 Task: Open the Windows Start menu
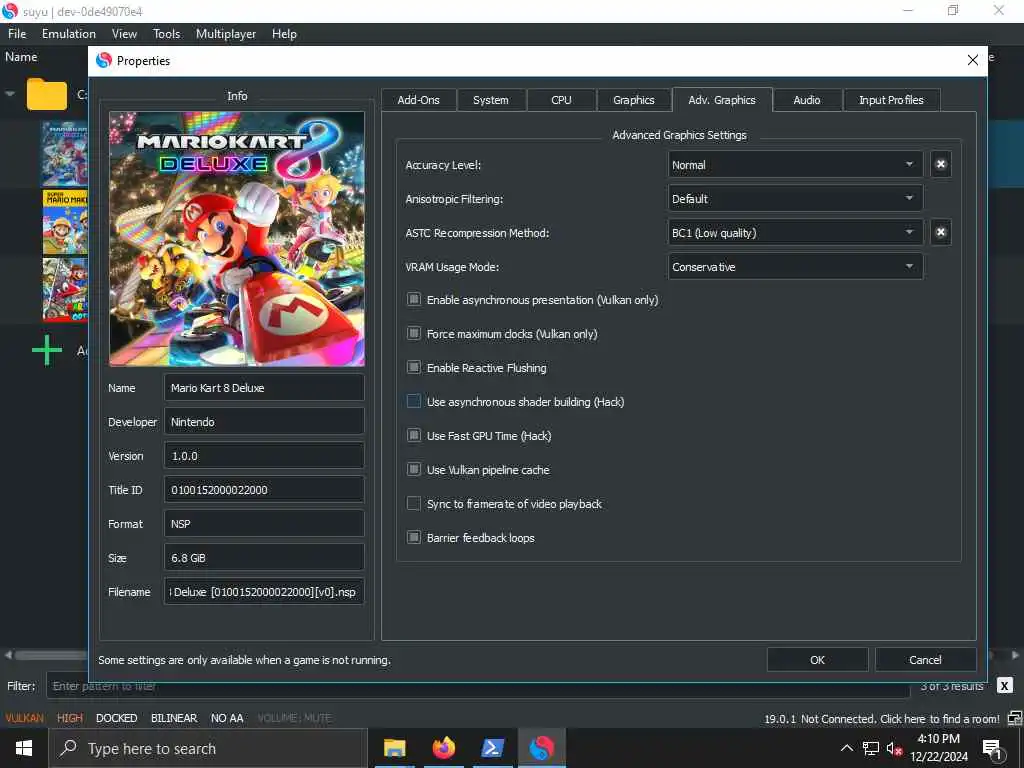coord(24,748)
